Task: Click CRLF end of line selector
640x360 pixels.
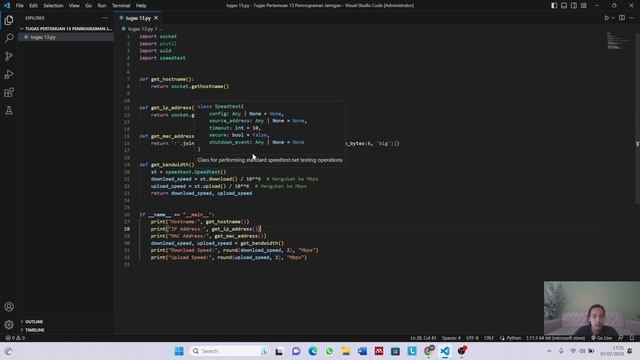Action: (489, 338)
